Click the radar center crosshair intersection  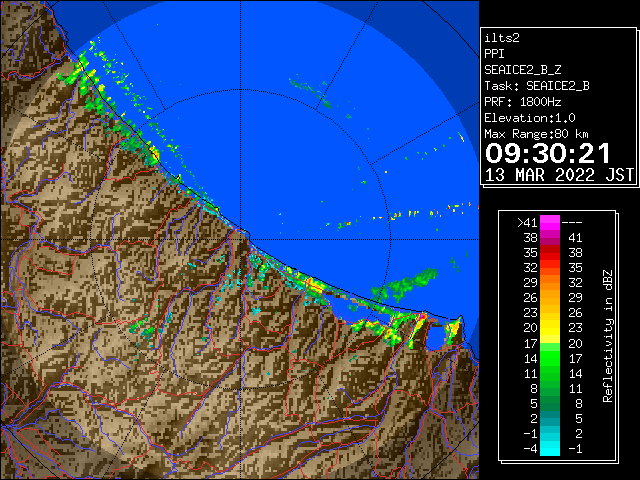coord(241,239)
